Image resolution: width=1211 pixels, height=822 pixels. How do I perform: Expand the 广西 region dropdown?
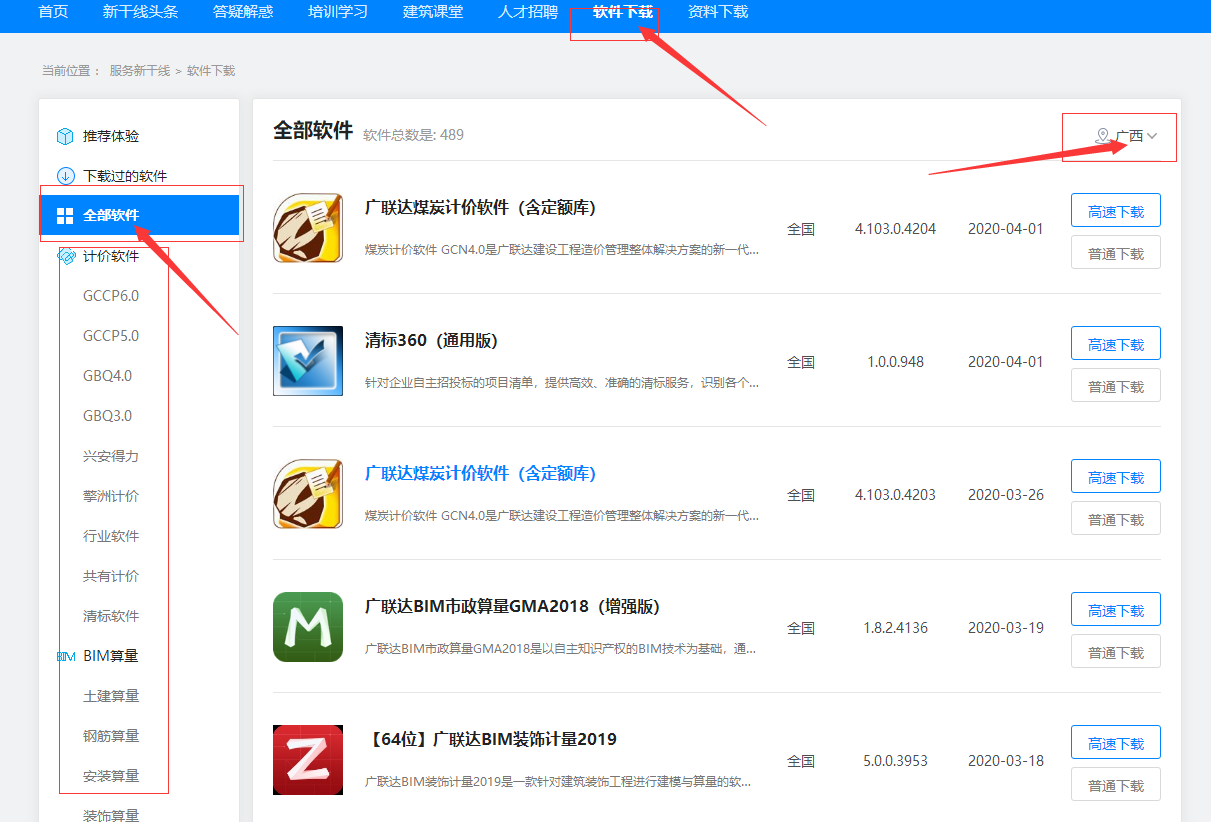1127,136
